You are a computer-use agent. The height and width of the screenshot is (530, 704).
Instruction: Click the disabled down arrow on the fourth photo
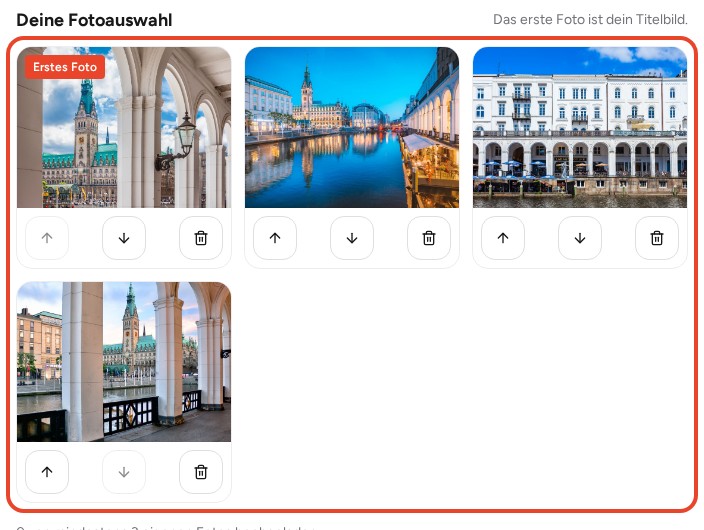pos(124,472)
